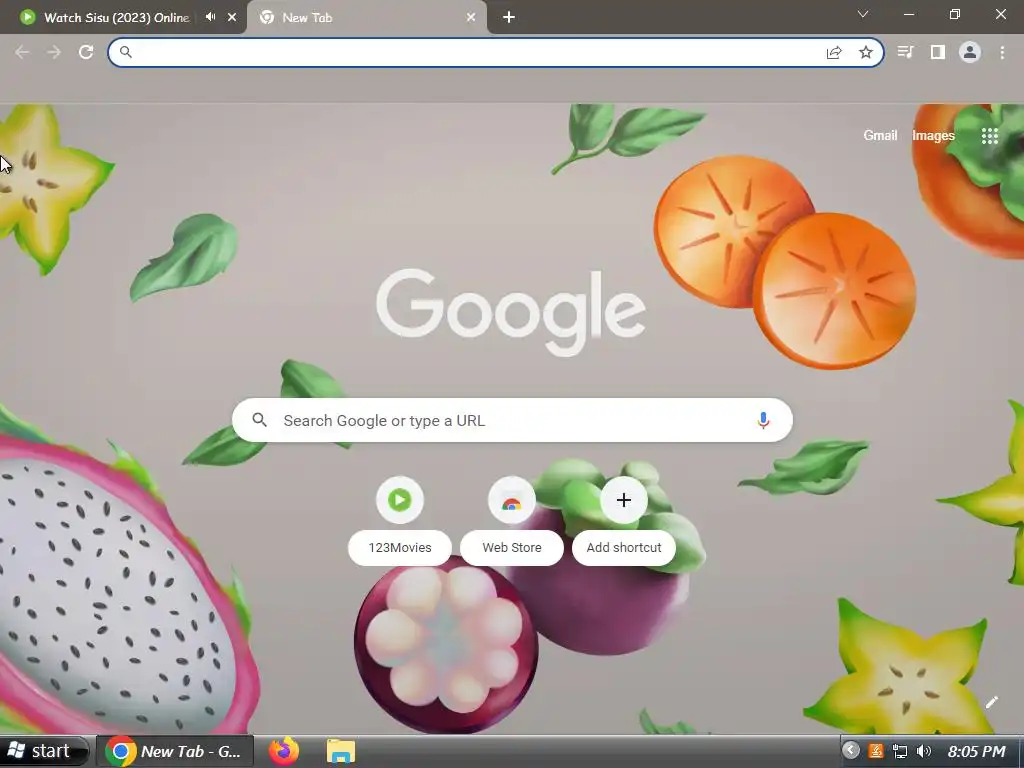Open the Windows start button
This screenshot has width=1024, height=768.
coord(43,751)
